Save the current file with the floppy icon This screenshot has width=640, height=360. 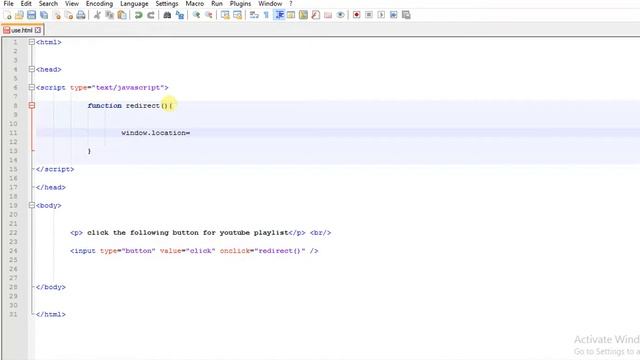31,15
